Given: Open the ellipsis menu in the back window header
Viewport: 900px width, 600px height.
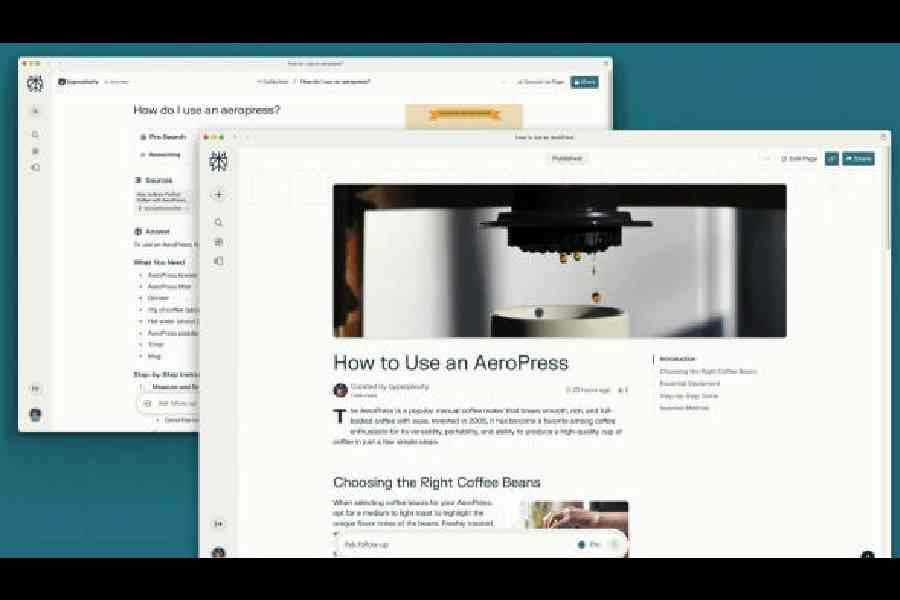Looking at the screenshot, I should 505,82.
